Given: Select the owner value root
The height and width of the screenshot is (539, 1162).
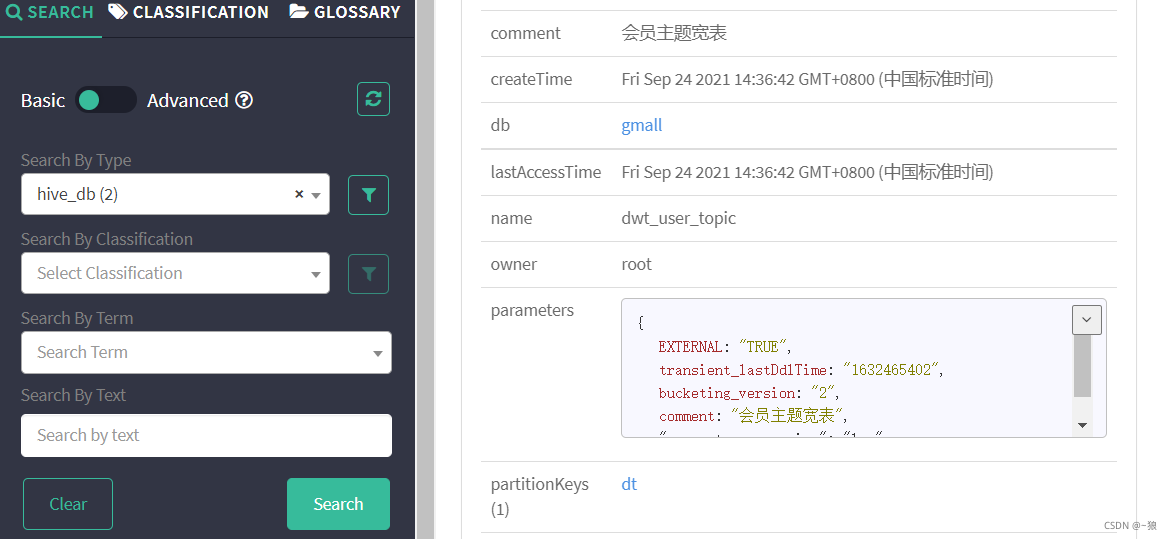Looking at the screenshot, I should tap(637, 264).
